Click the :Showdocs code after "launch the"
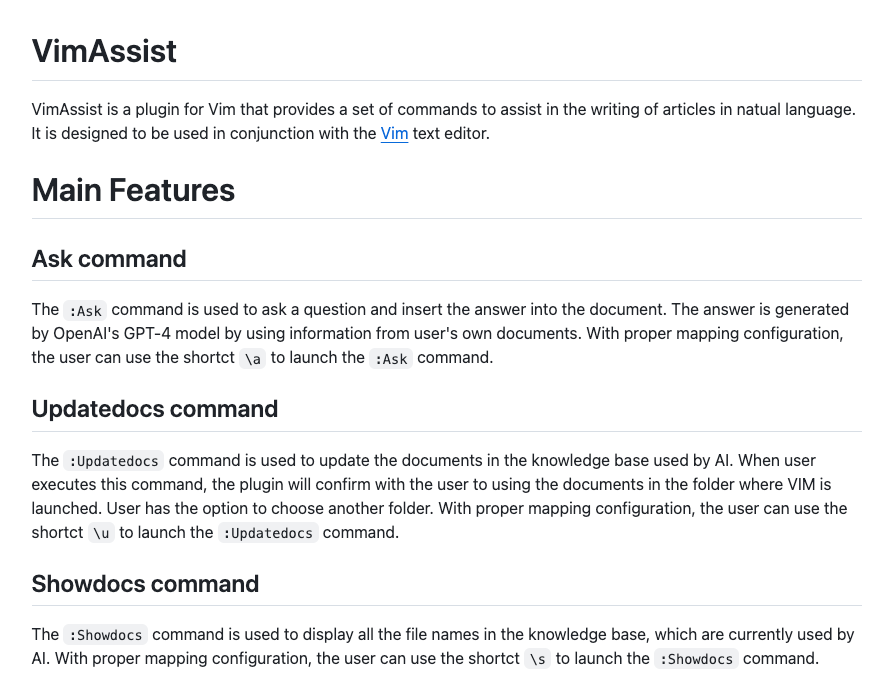The width and height of the screenshot is (892, 681). point(696,659)
